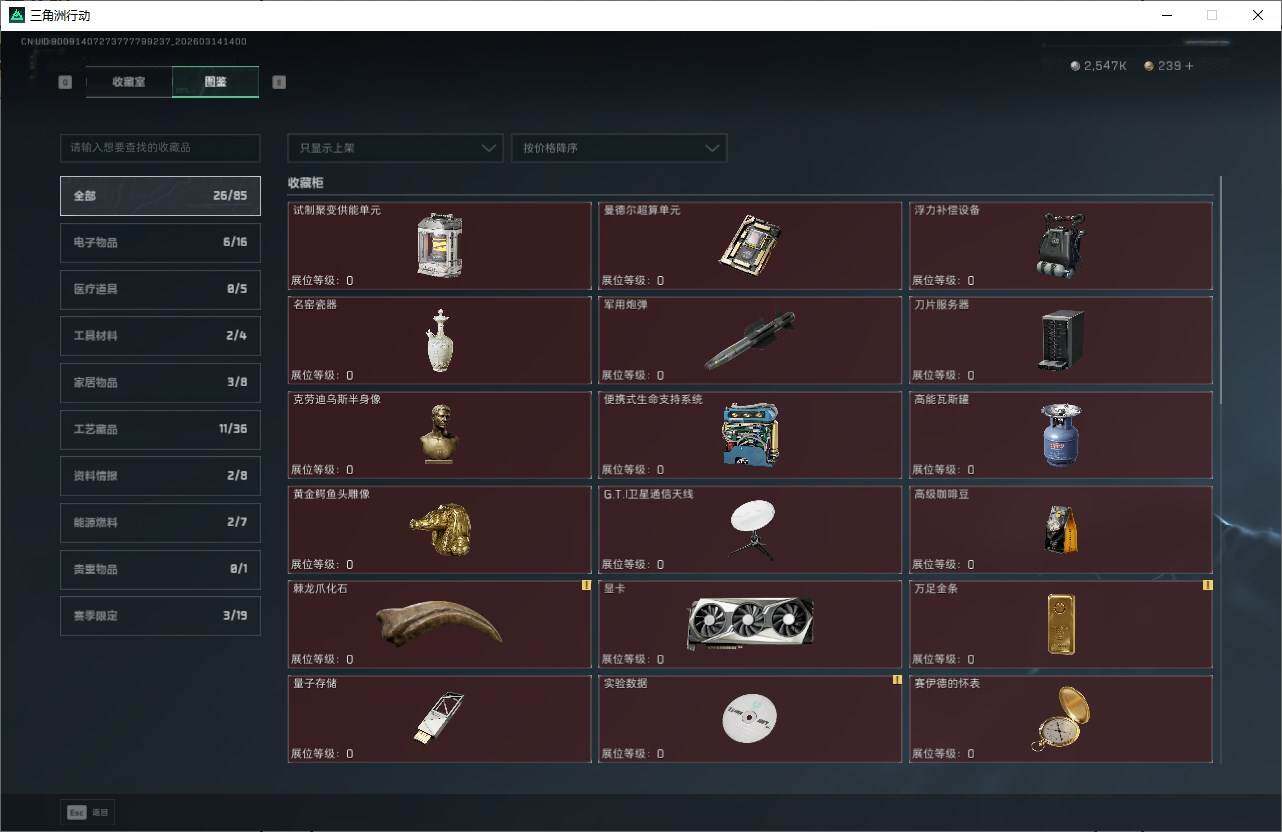Open the 克劳迪乌斯半身像 bust icon

coord(440,434)
